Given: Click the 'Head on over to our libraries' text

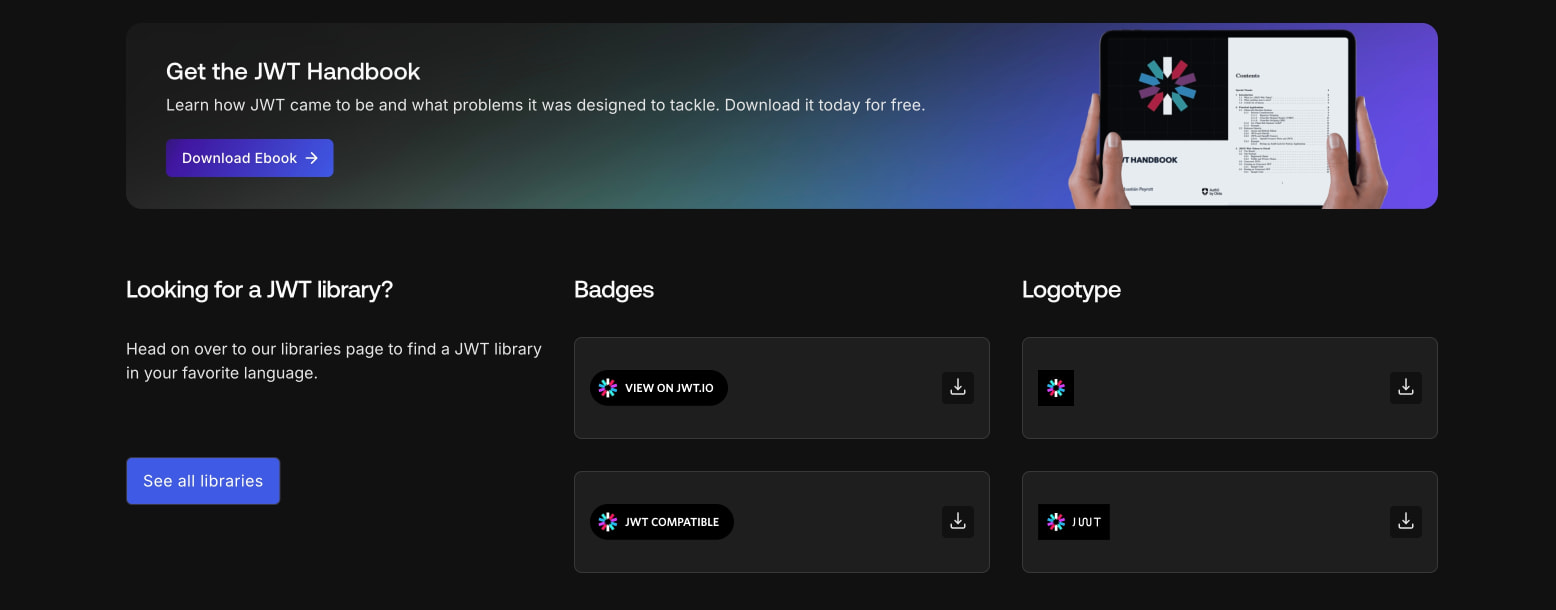Looking at the screenshot, I should click(334, 361).
